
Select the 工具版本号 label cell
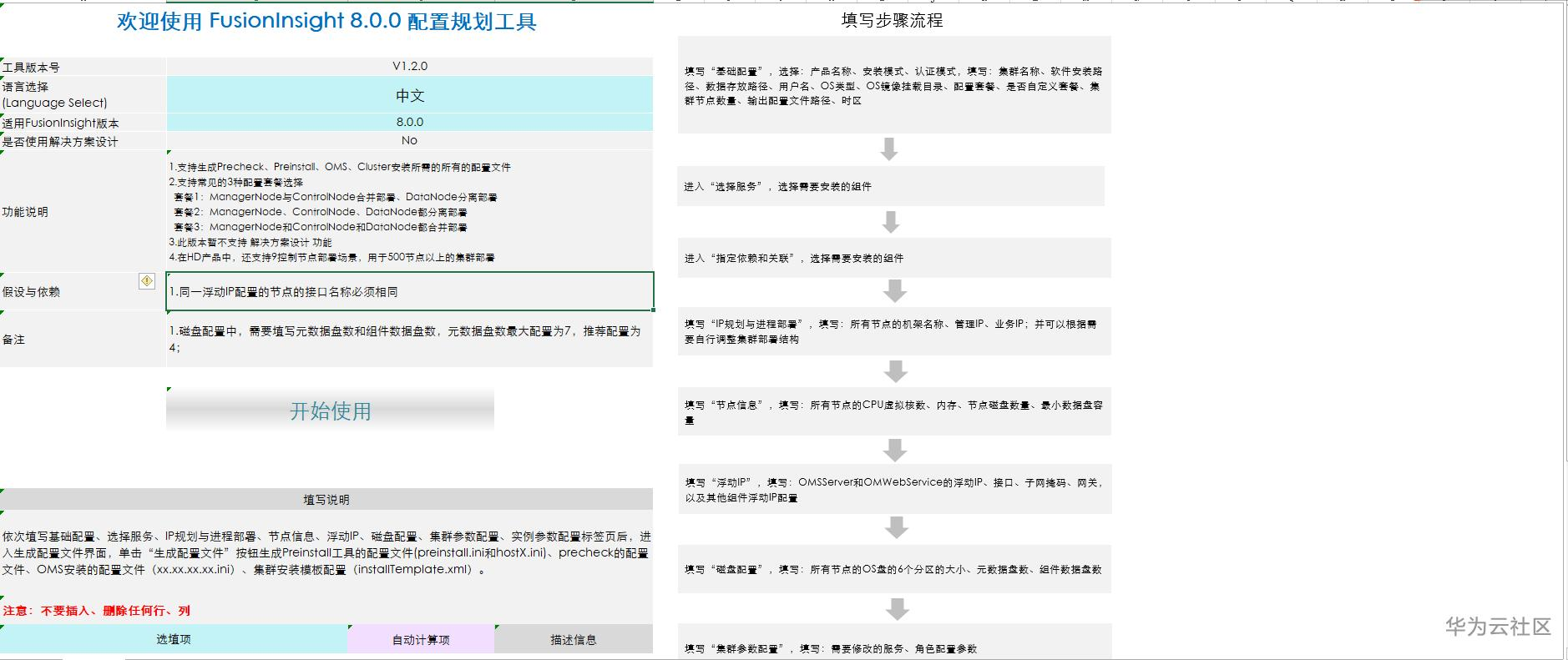(x=83, y=67)
